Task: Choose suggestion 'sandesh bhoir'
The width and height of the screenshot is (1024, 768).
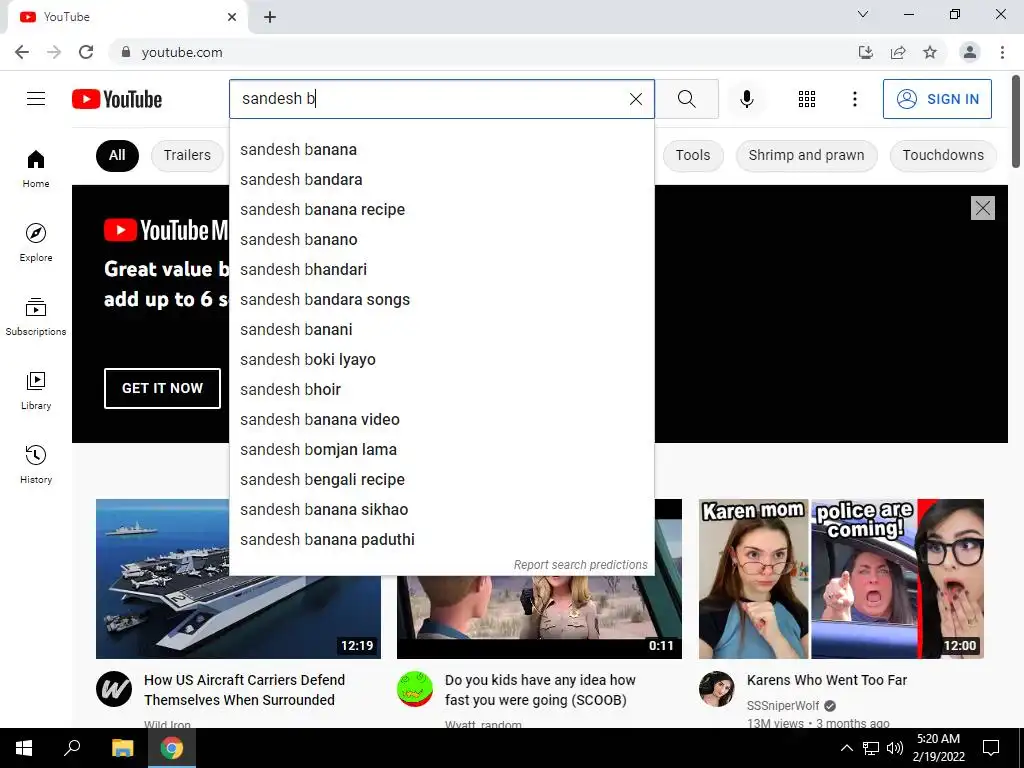Action: point(441,390)
